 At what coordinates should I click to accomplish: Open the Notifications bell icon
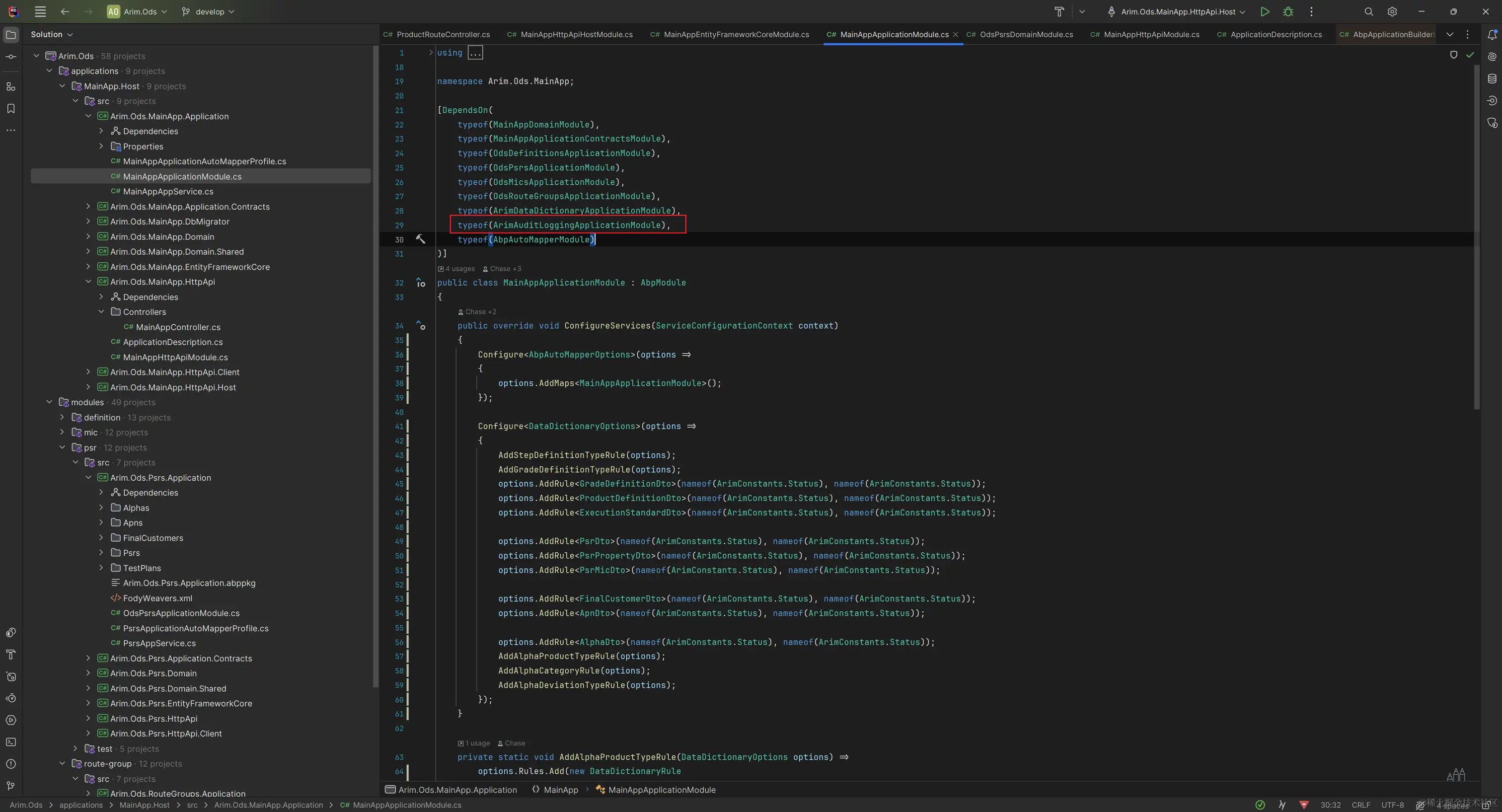click(x=1492, y=35)
